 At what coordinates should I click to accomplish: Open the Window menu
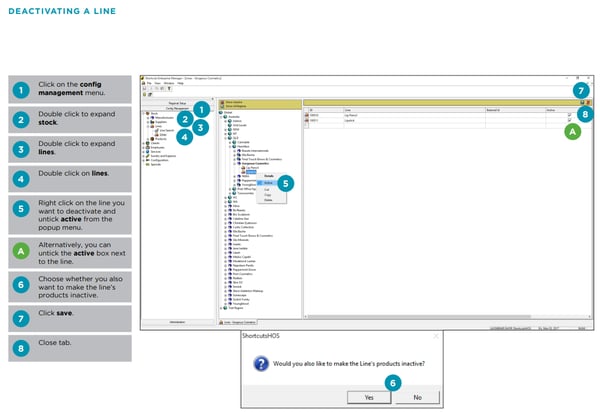[169, 83]
